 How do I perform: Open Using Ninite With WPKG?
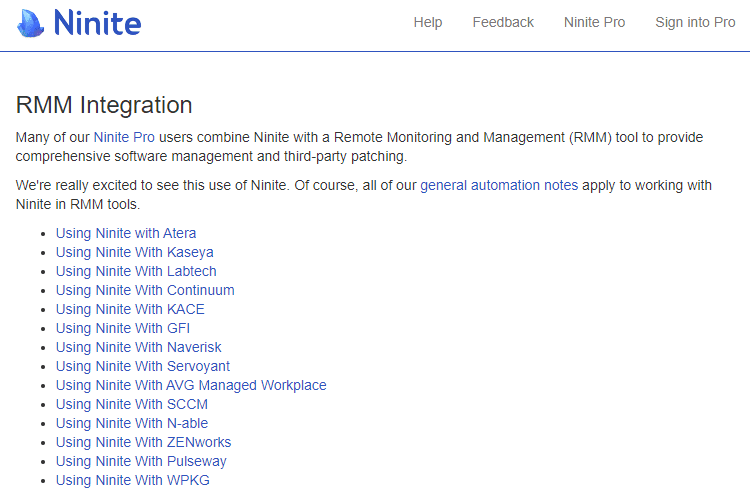[x=132, y=480]
